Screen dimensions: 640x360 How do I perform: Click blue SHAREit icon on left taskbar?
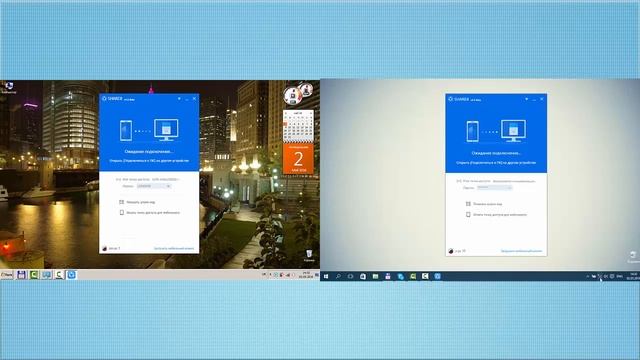tap(71, 275)
